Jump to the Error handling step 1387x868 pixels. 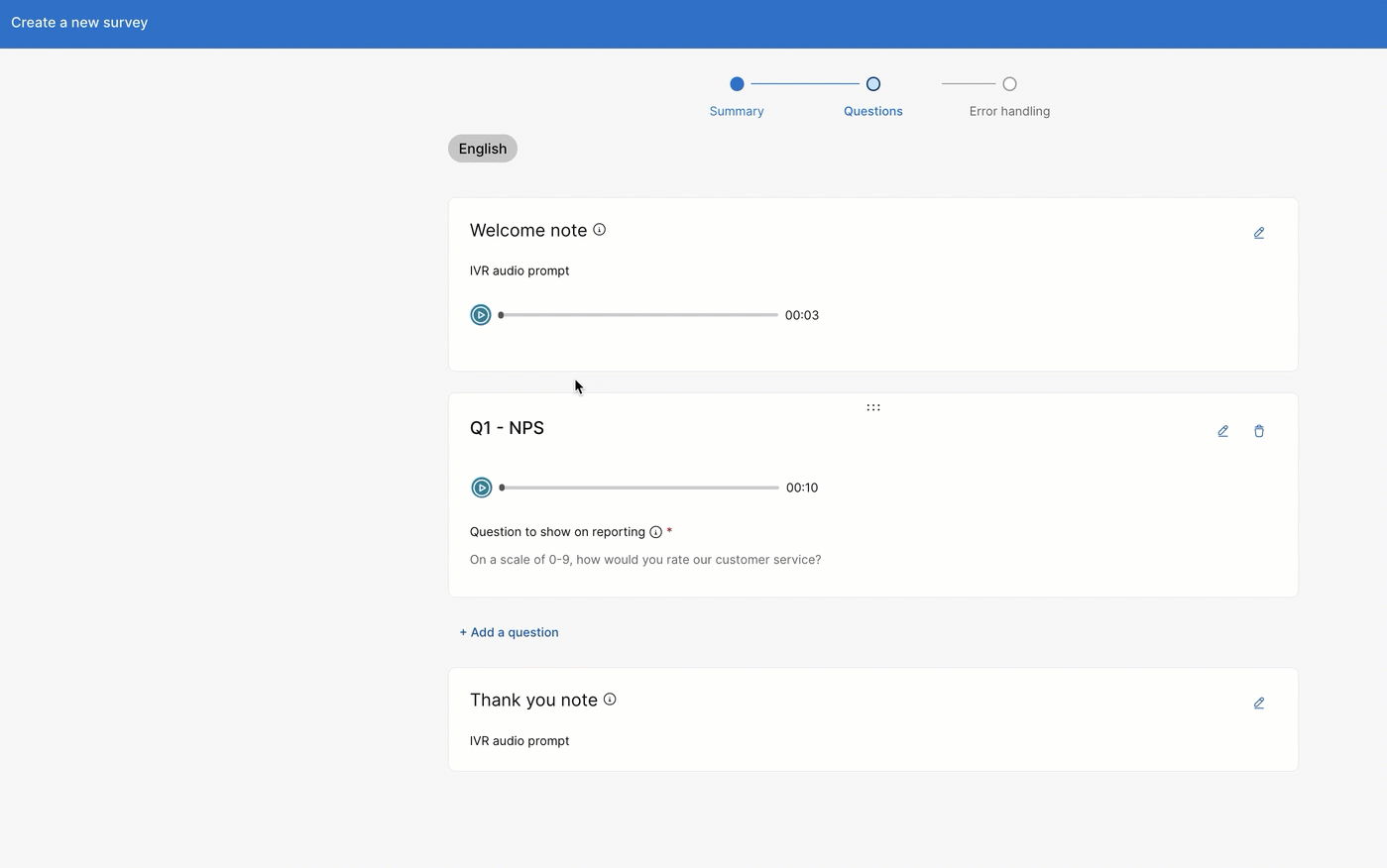(1009, 111)
